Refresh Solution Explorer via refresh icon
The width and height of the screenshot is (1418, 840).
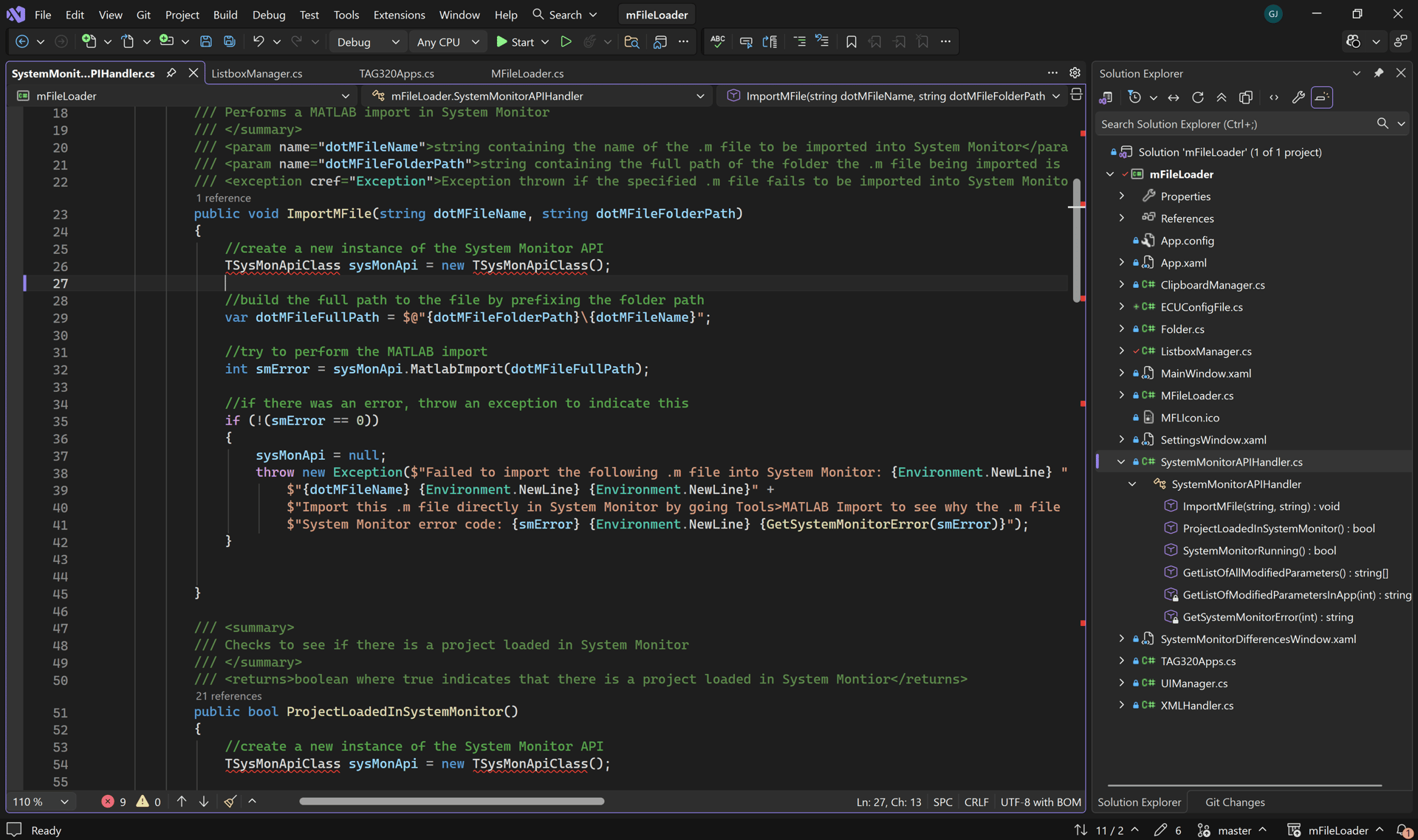(1198, 97)
